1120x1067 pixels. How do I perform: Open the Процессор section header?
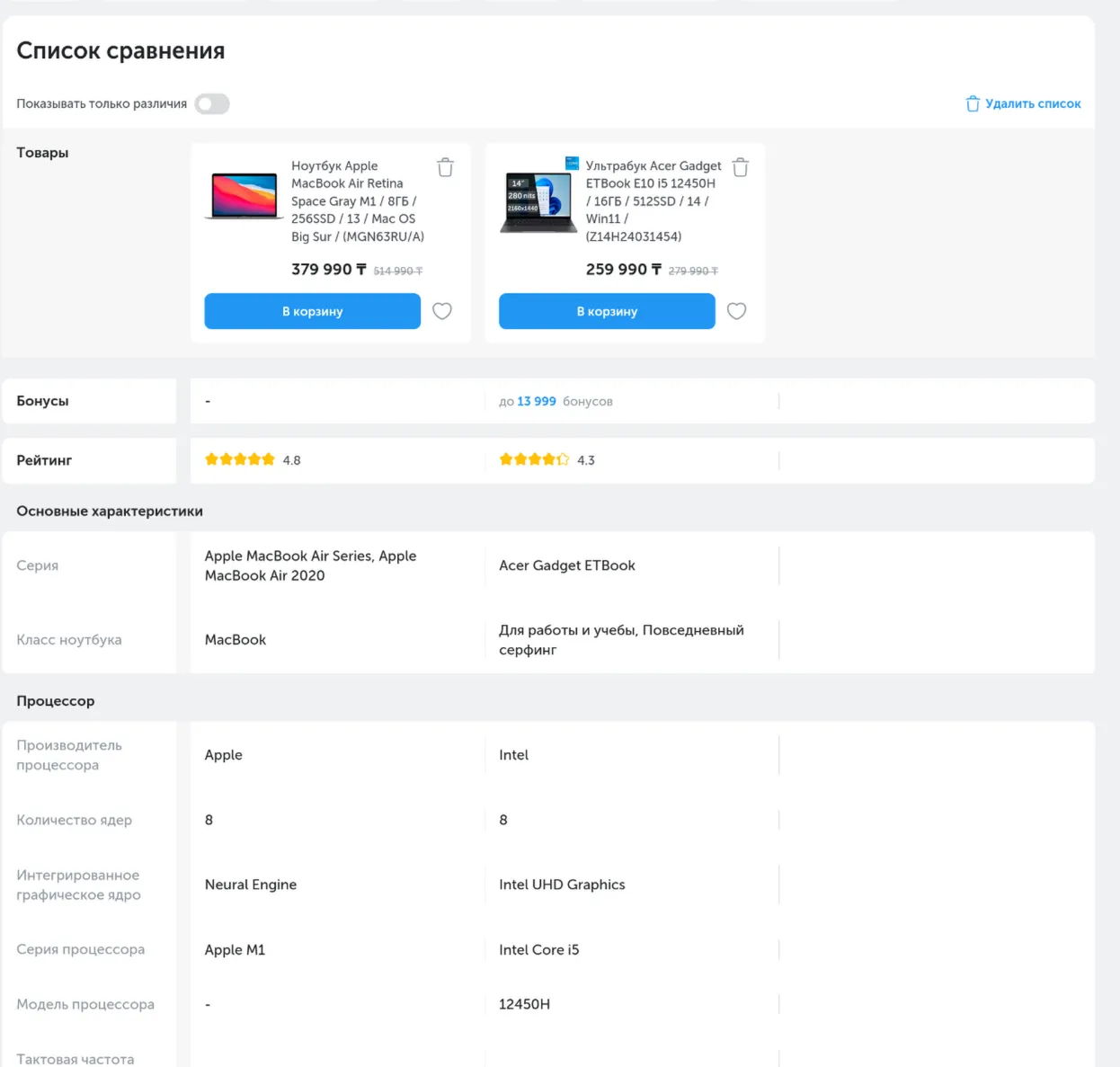click(x=55, y=700)
